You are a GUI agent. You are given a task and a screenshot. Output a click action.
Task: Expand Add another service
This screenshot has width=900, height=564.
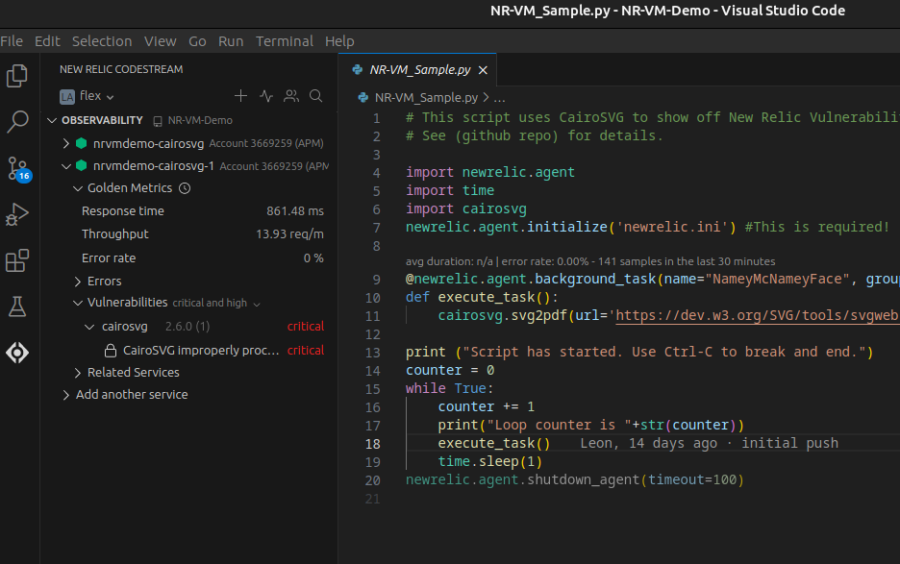coord(66,395)
